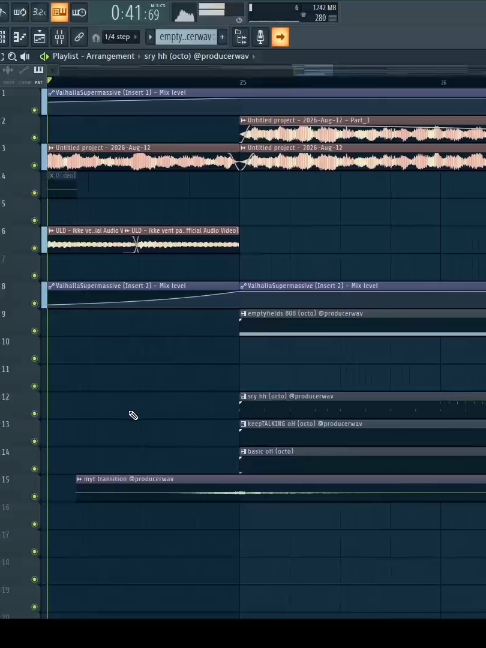The height and width of the screenshot is (648, 486).
Task: Click the chain-link multilink controllers icon
Action: point(79,37)
